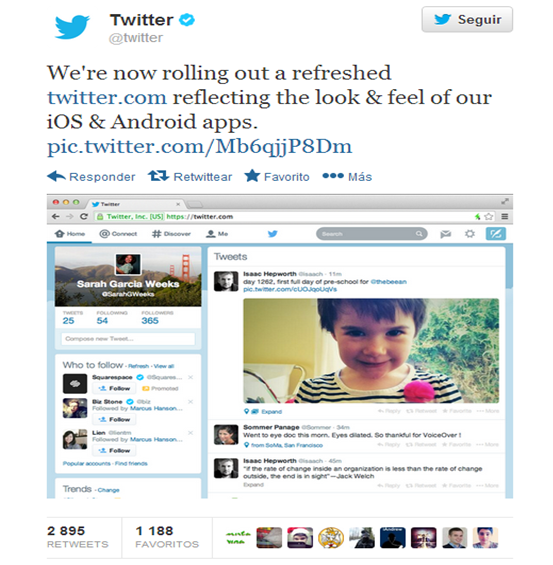
Task: Open the twitter.com link in tweet
Action: click(107, 98)
